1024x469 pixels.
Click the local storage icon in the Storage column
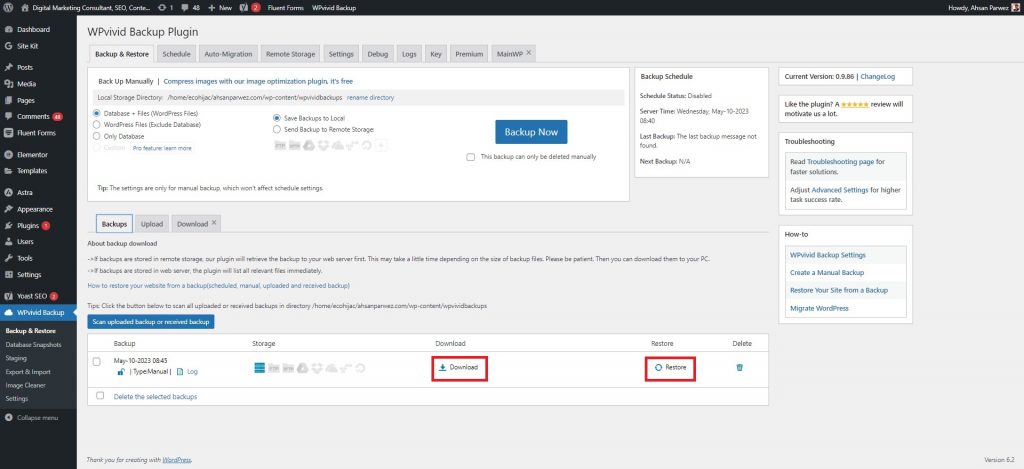tap(259, 368)
